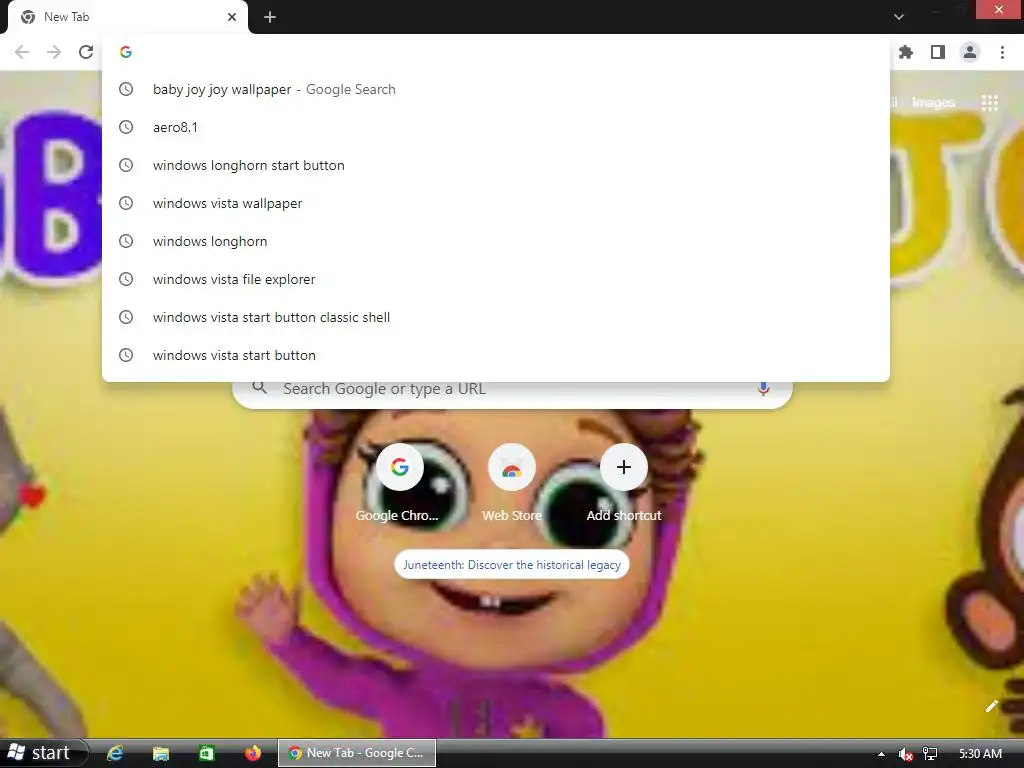Screen dimensions: 1024x768
Task: Open the Juneteenth doodle link
Action: 511,565
